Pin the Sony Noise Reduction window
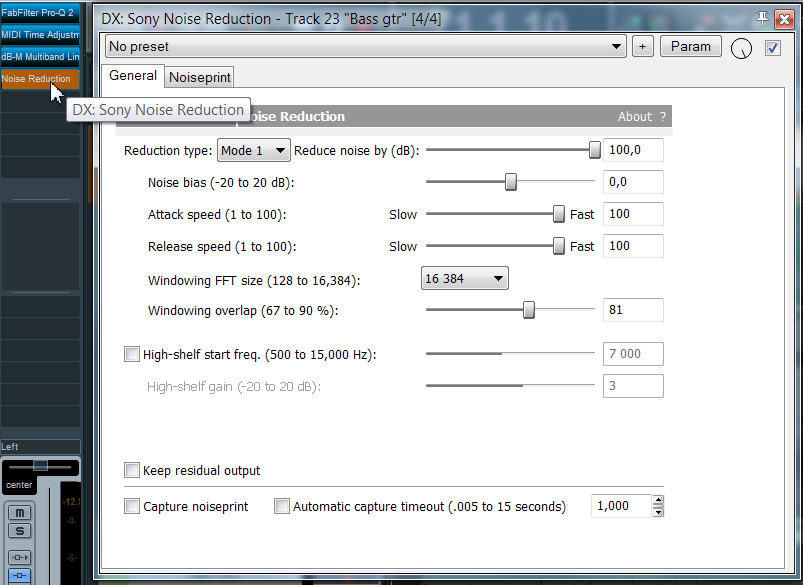Image resolution: width=803 pixels, height=585 pixels. point(762,18)
